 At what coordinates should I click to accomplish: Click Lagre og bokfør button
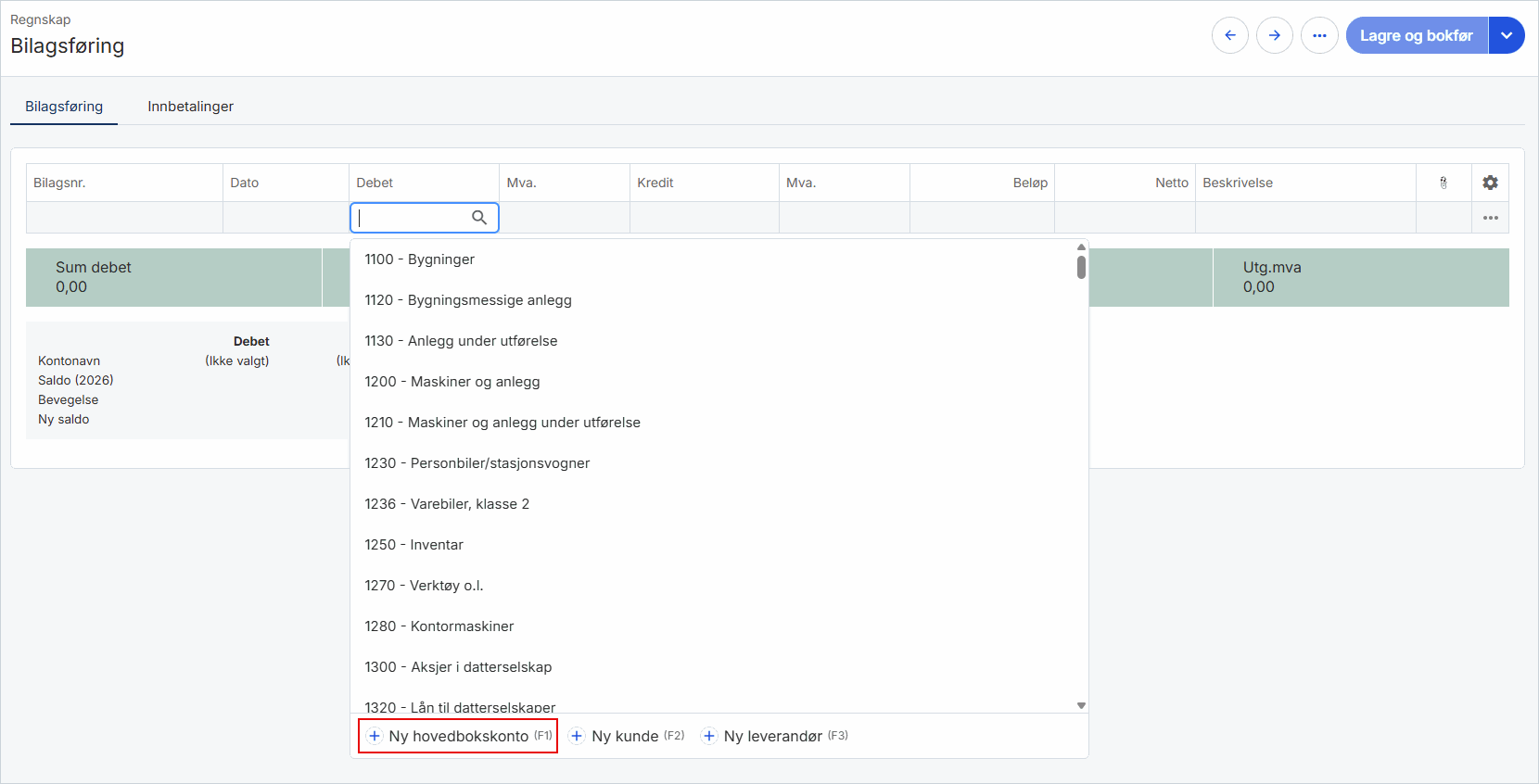tap(1417, 35)
